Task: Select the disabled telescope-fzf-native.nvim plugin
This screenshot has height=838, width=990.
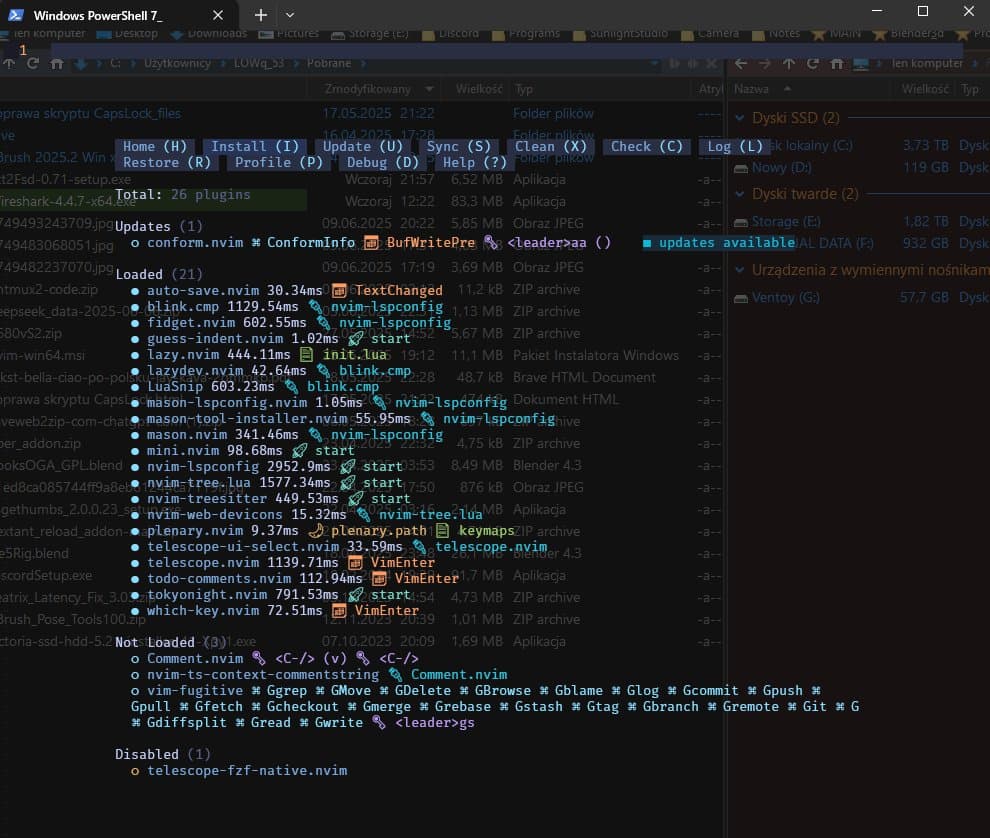Action: 247,770
